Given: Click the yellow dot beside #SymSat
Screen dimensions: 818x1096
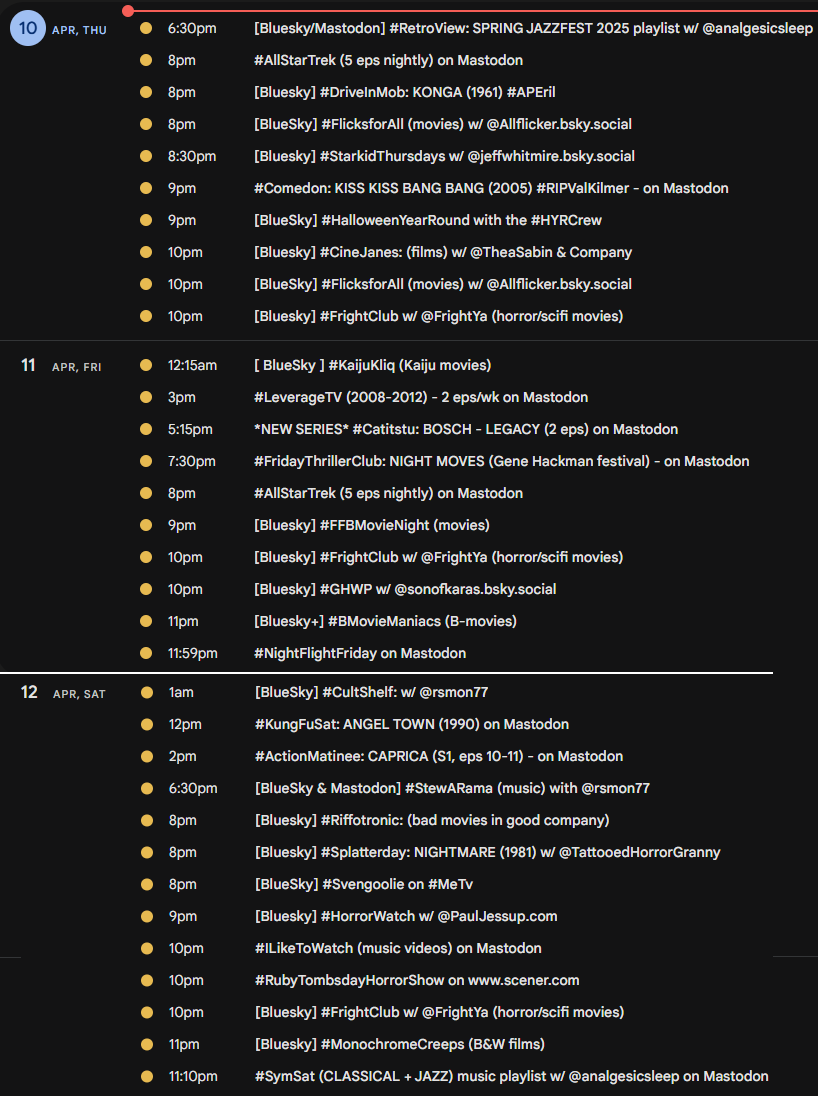Looking at the screenshot, I should point(147,1077).
